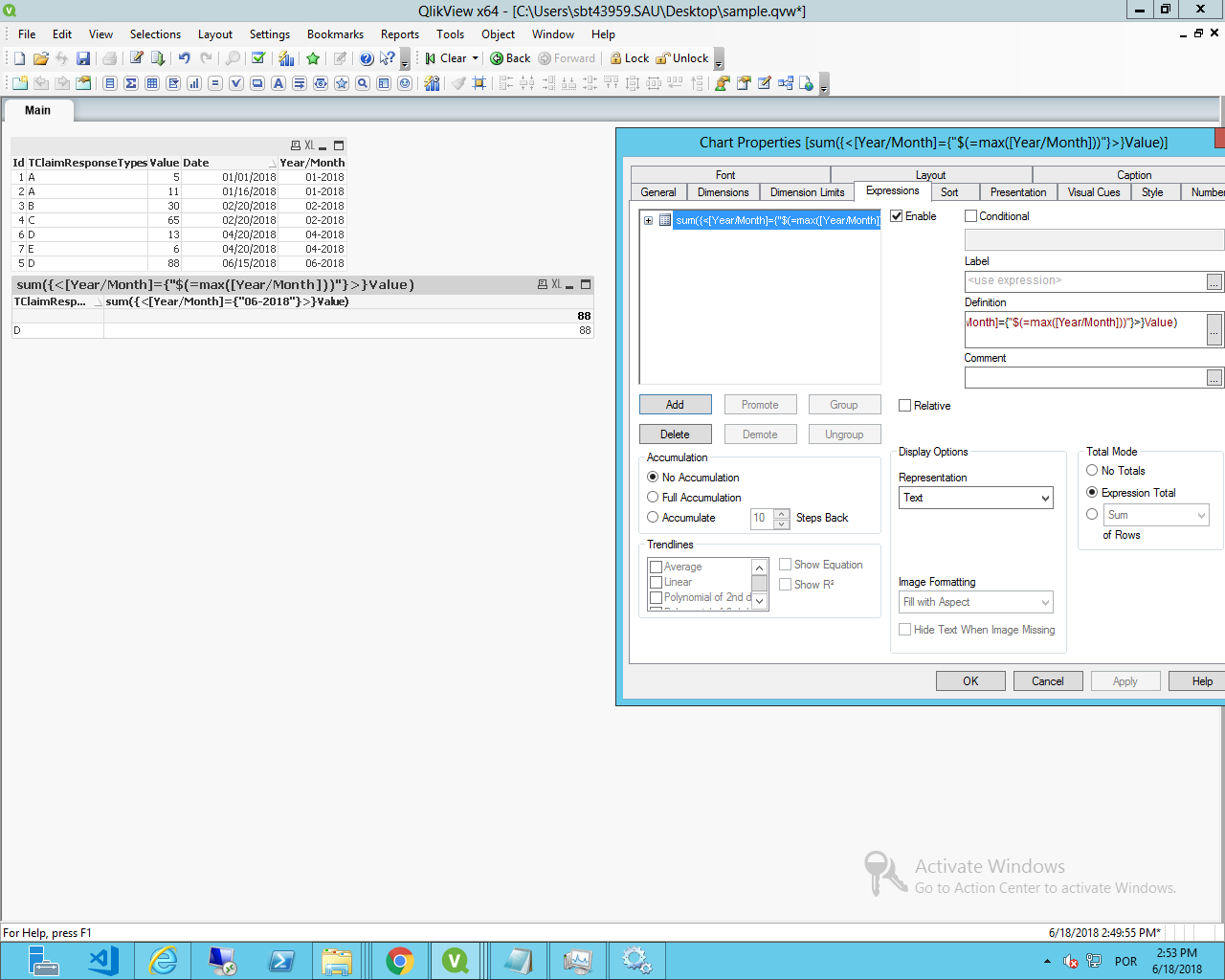Screen dimensions: 1225x980
Task: Expand the sum expression tree node
Action: coord(648,220)
